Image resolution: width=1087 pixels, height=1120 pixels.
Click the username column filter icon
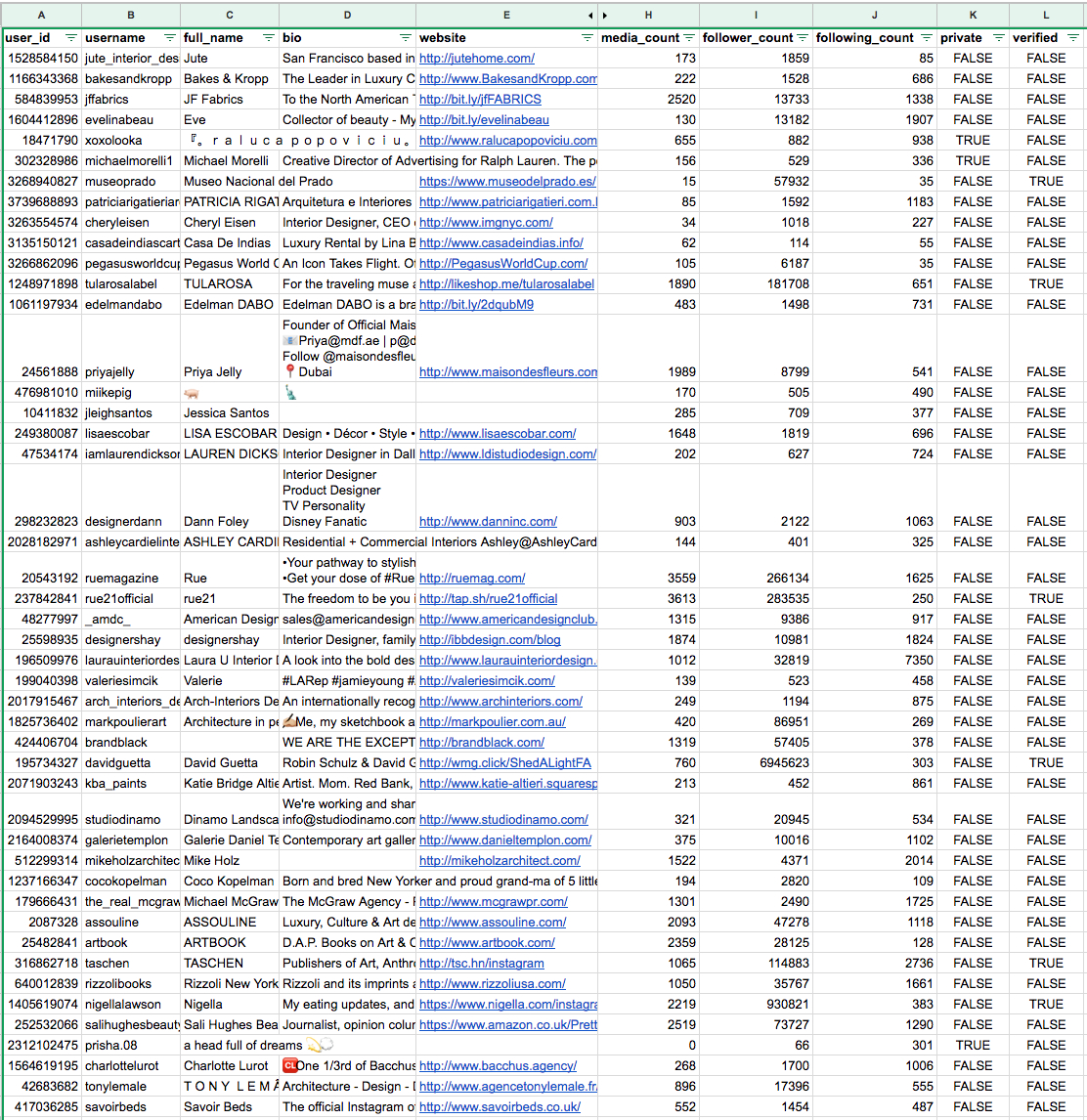(x=168, y=38)
